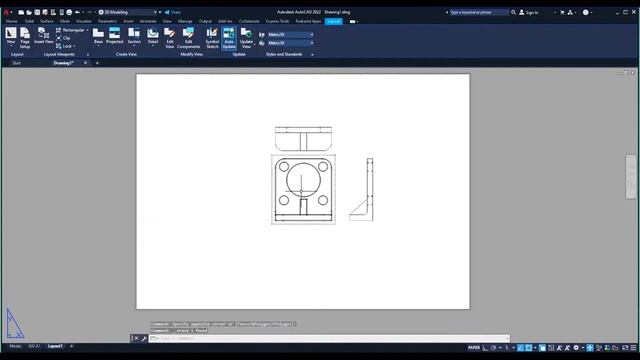Click the workspace switching gear in status bar
The height and width of the screenshot is (360, 640).
click(x=576, y=348)
